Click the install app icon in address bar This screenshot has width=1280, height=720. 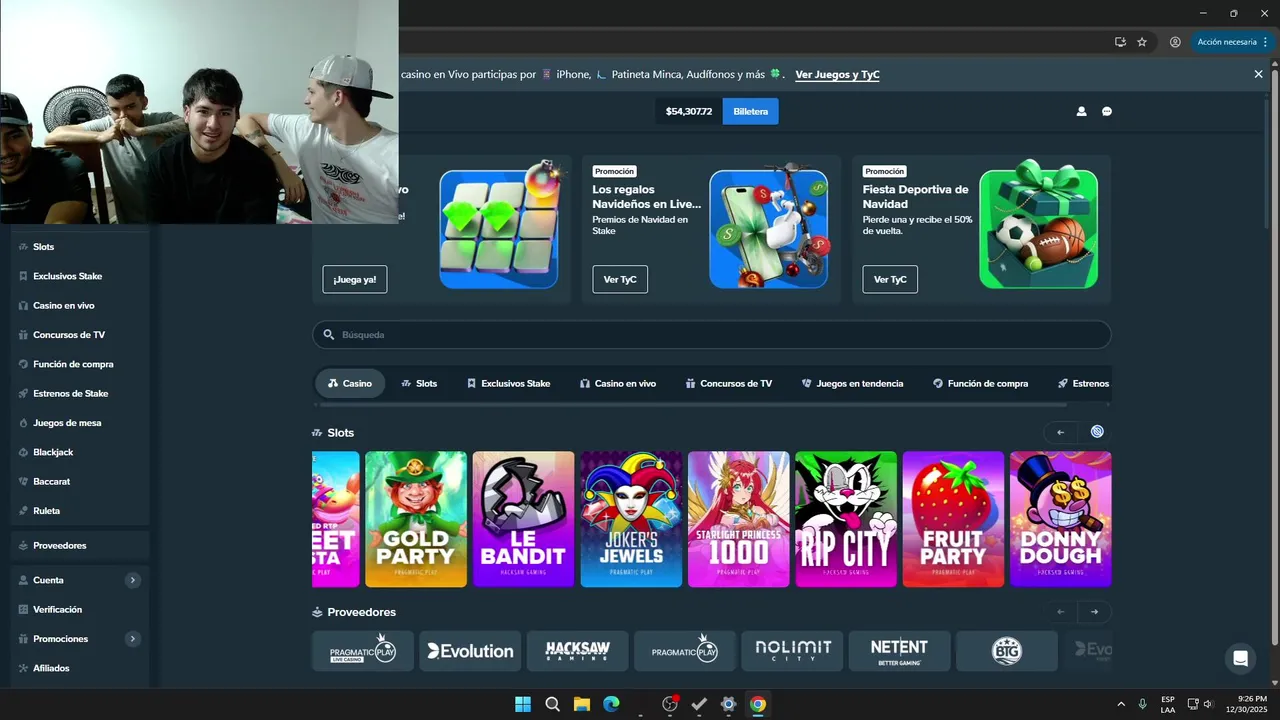(1120, 42)
